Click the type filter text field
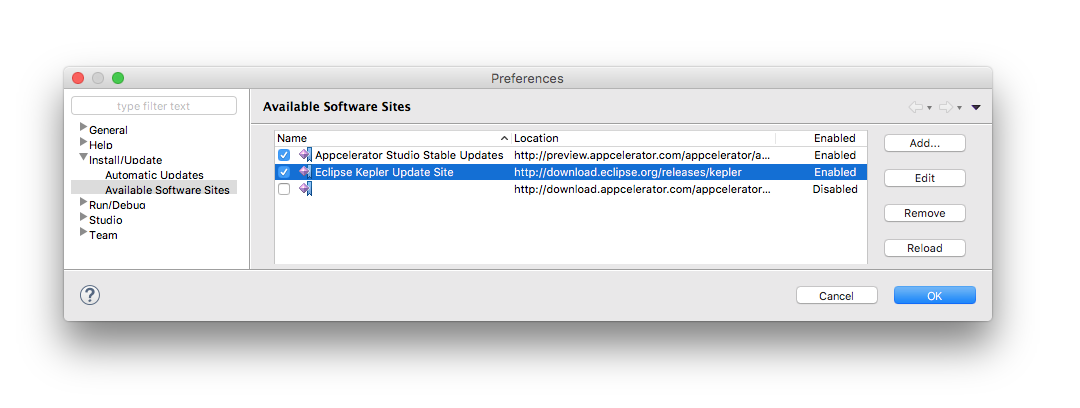The height and width of the screenshot is (408, 1080). (x=154, y=106)
